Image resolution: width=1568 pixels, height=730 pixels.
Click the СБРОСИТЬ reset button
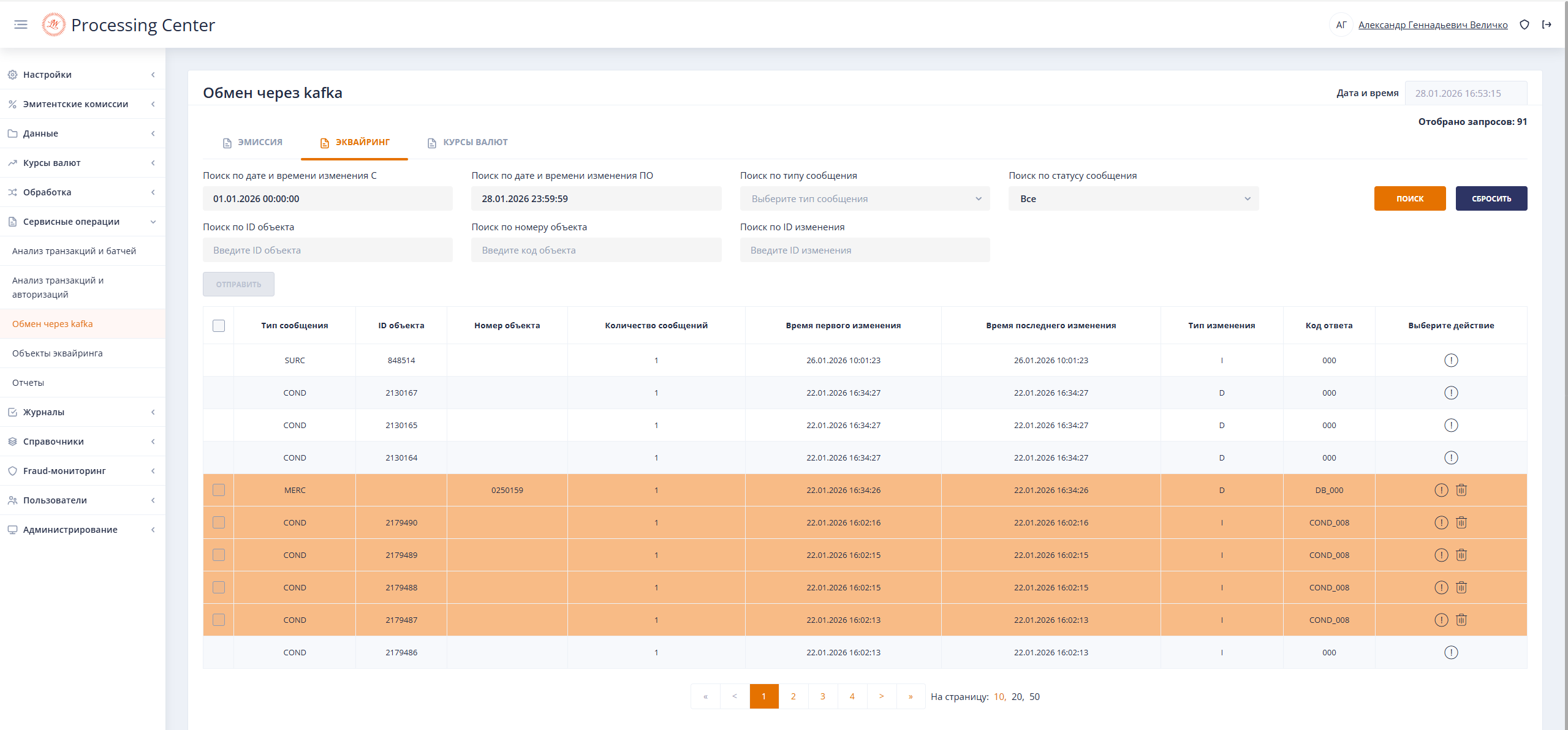pyautogui.click(x=1491, y=198)
